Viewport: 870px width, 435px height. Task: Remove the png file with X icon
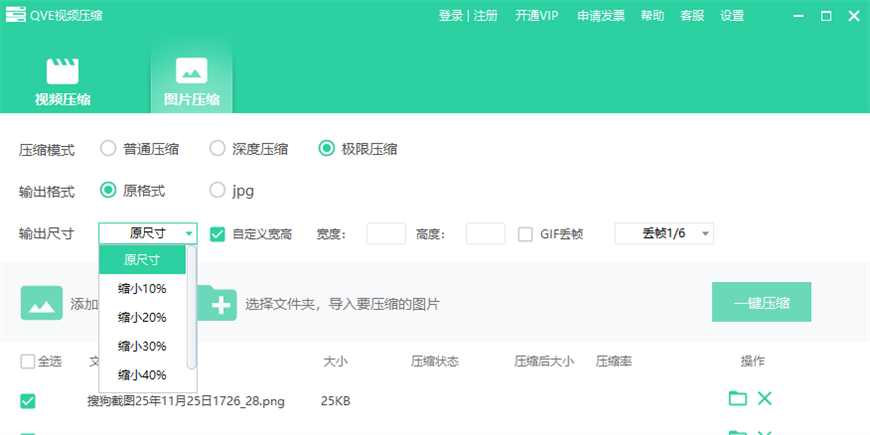click(x=765, y=399)
